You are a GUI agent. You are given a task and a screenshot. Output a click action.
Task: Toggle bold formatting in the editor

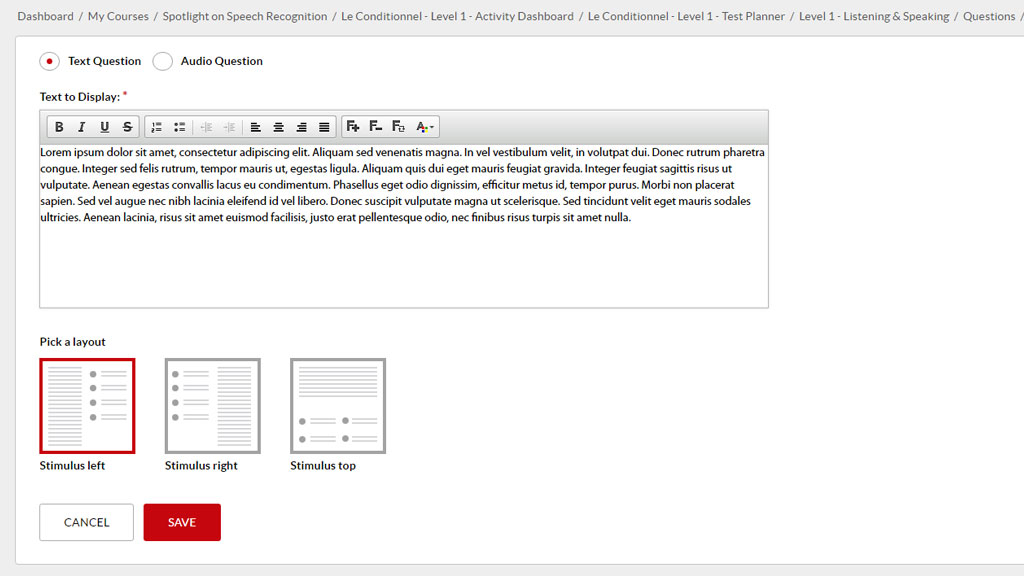[x=59, y=127]
